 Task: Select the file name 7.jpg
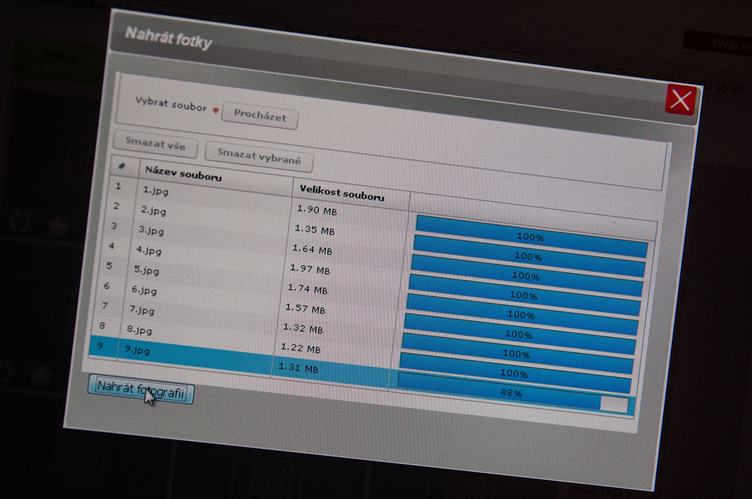(x=142, y=310)
